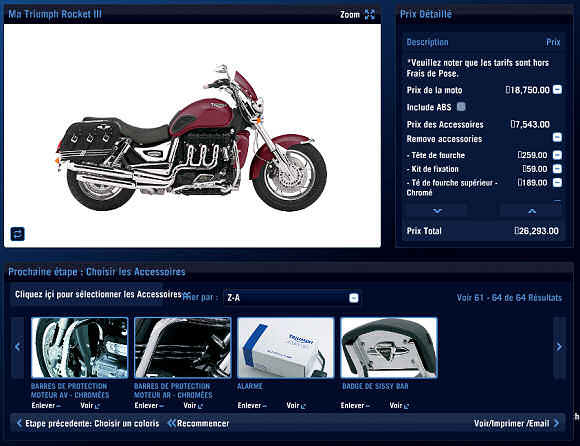Select the Badge de sissy bar thumbnail

(x=389, y=348)
